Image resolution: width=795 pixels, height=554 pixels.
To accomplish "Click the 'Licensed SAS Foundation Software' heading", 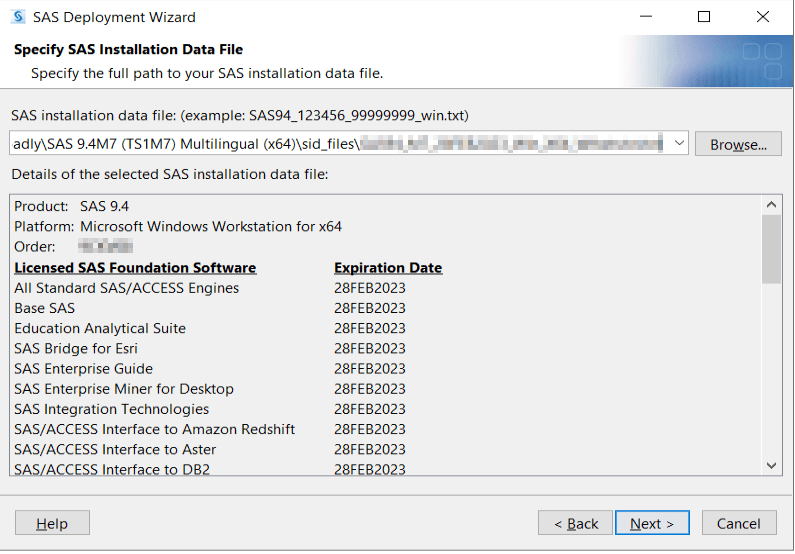I will (x=135, y=268).
